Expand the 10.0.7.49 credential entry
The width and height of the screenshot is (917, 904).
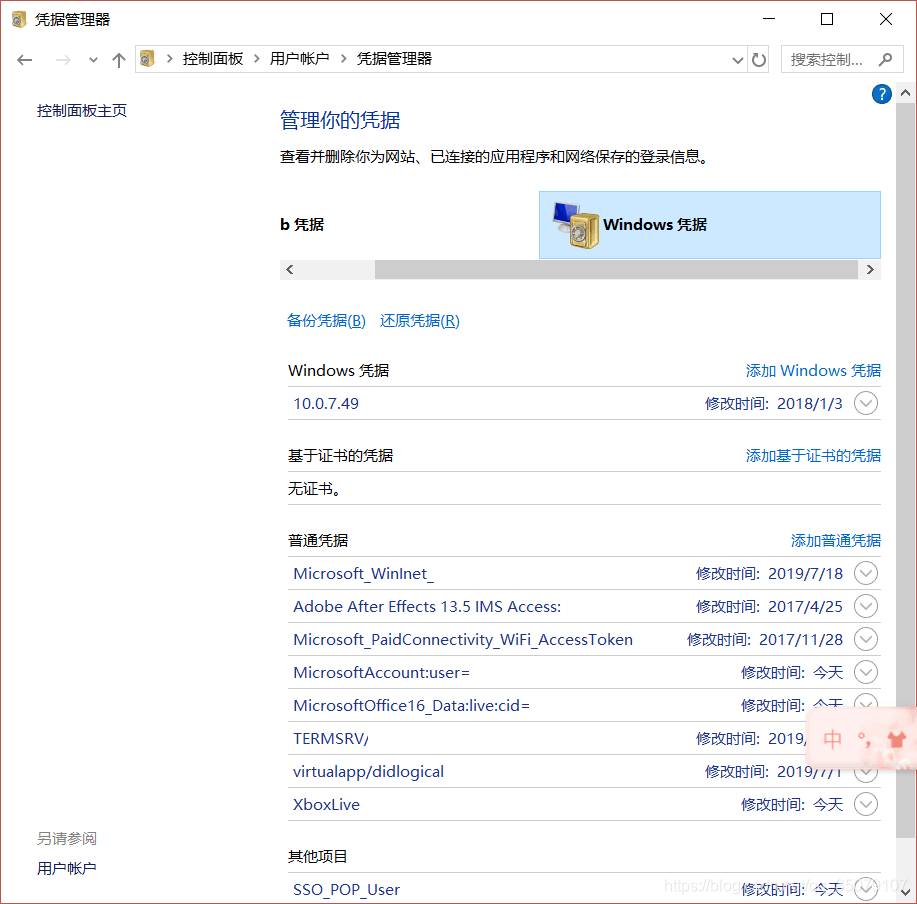pyautogui.click(x=866, y=404)
